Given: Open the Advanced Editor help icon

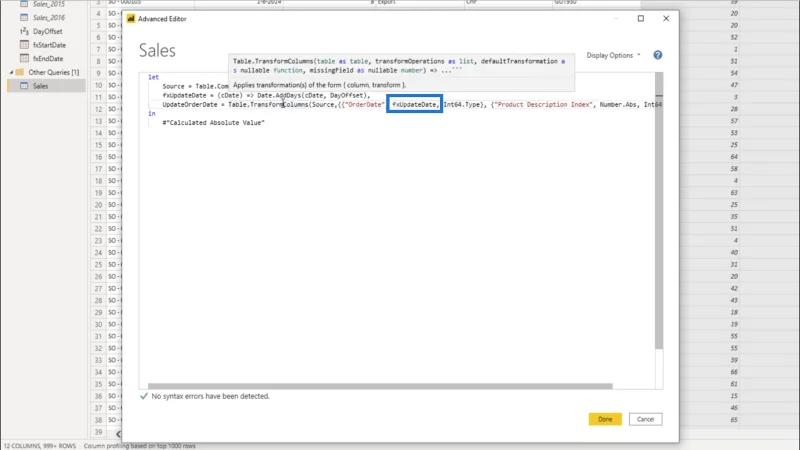Looking at the screenshot, I should pyautogui.click(x=658, y=55).
